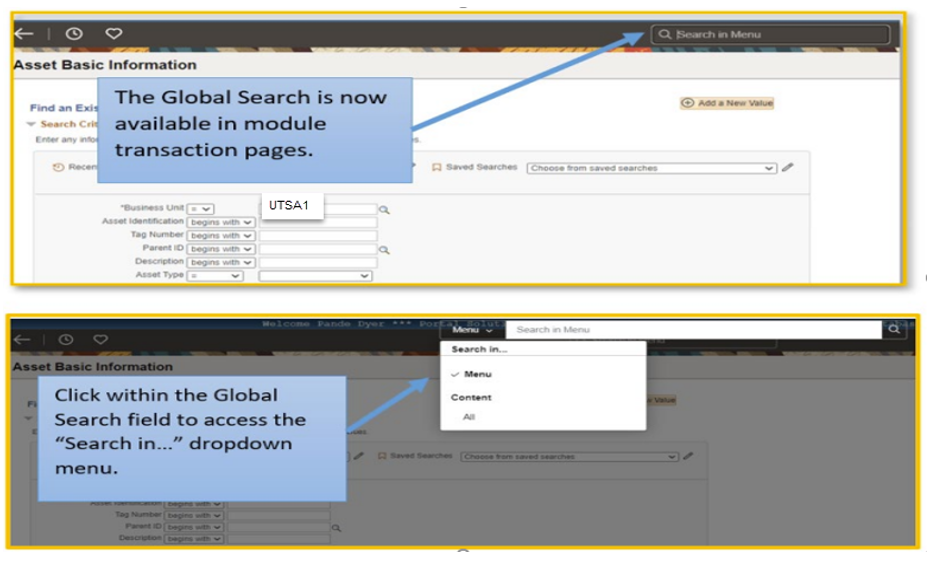This screenshot has height=561, width=932.
Task: Open Recently Visited clock icon in top screenshot
Action: 74,34
